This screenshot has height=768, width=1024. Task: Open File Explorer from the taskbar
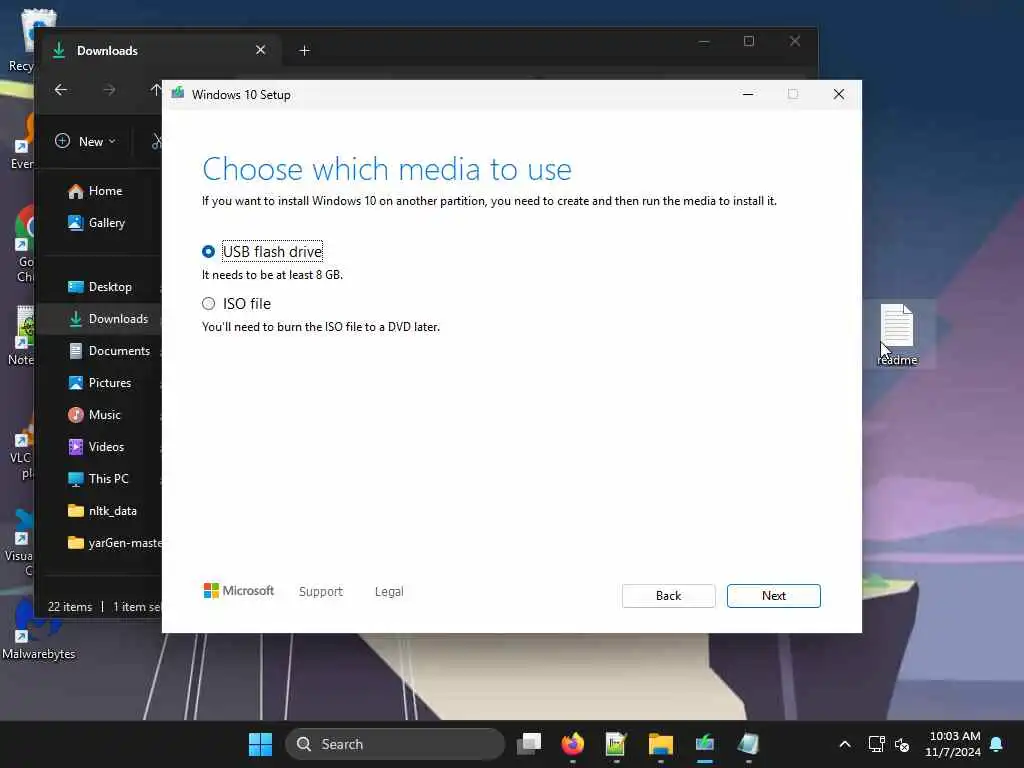(x=660, y=744)
